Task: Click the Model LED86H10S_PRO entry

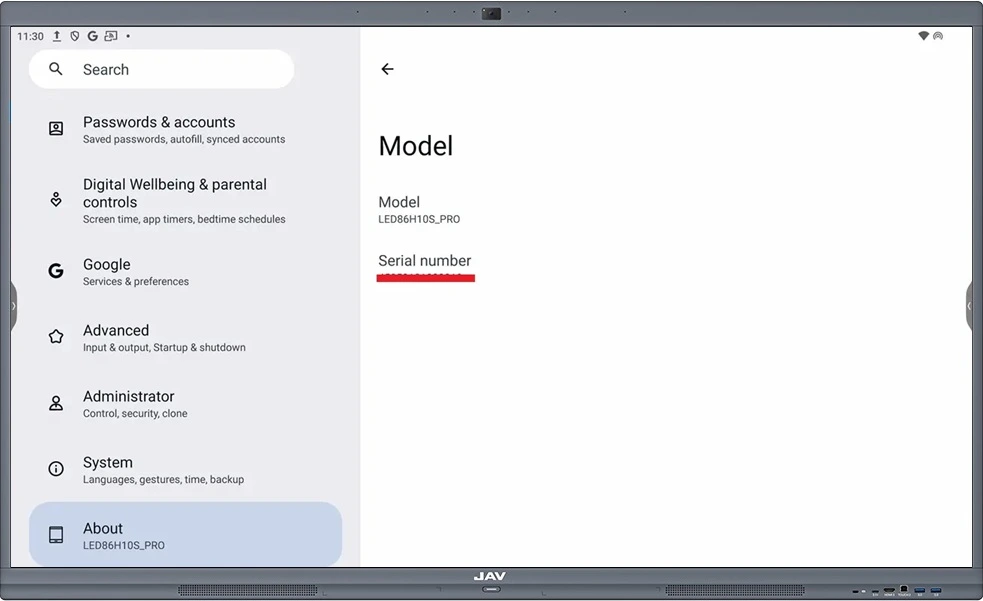Action: [x=419, y=209]
